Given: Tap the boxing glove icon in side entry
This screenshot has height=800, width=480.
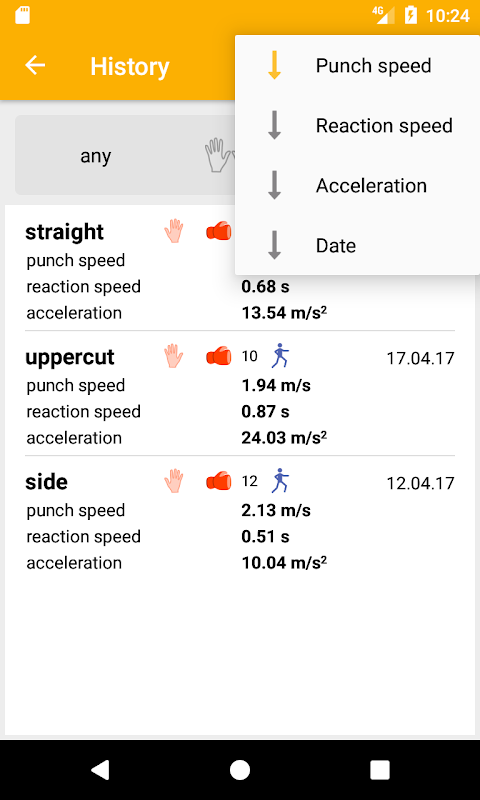Looking at the screenshot, I should (x=218, y=481).
